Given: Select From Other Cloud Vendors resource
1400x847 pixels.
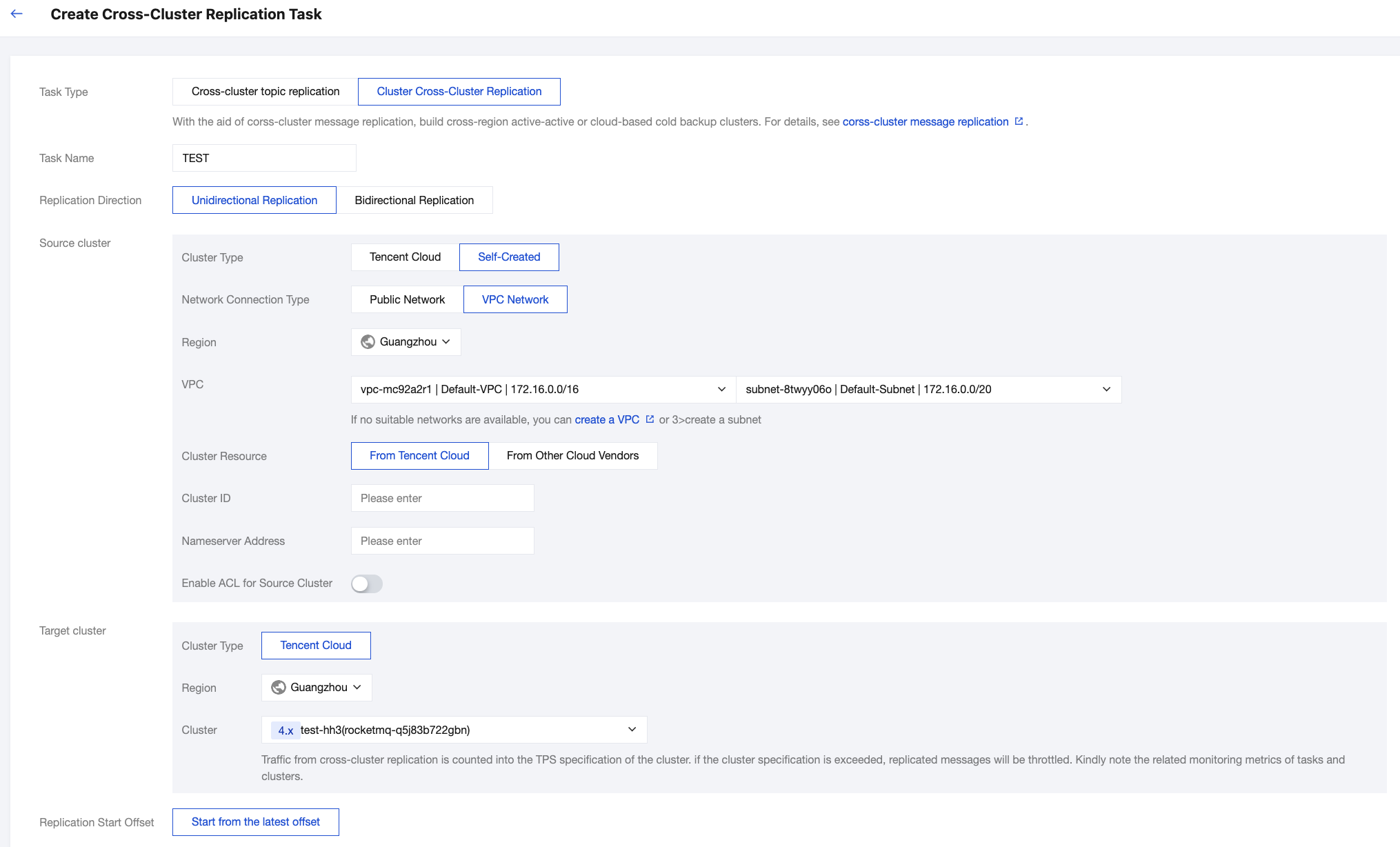Looking at the screenshot, I should (x=572, y=456).
